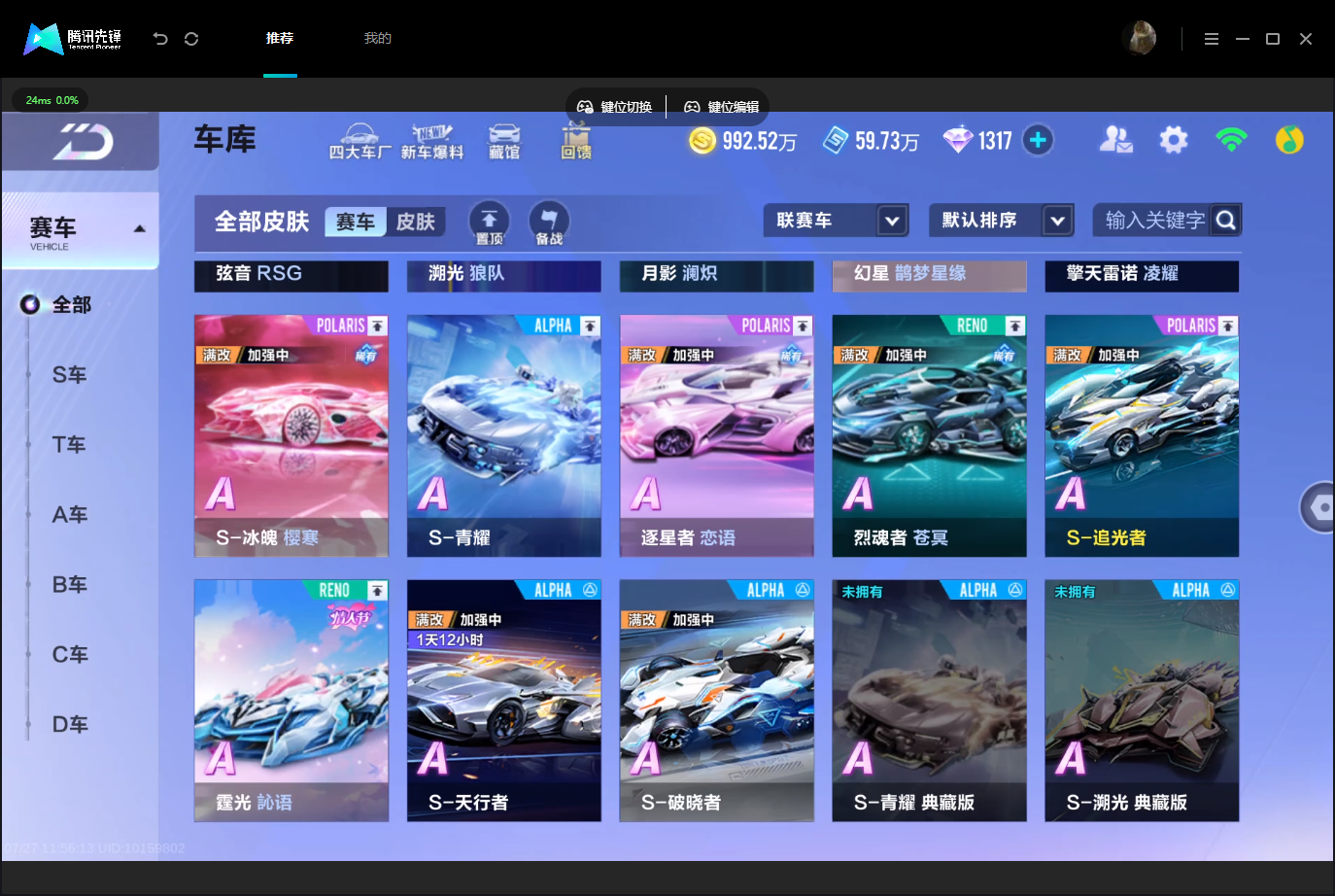Switch to the 我的 tab
Screen dimensions: 1335x896
point(377,39)
